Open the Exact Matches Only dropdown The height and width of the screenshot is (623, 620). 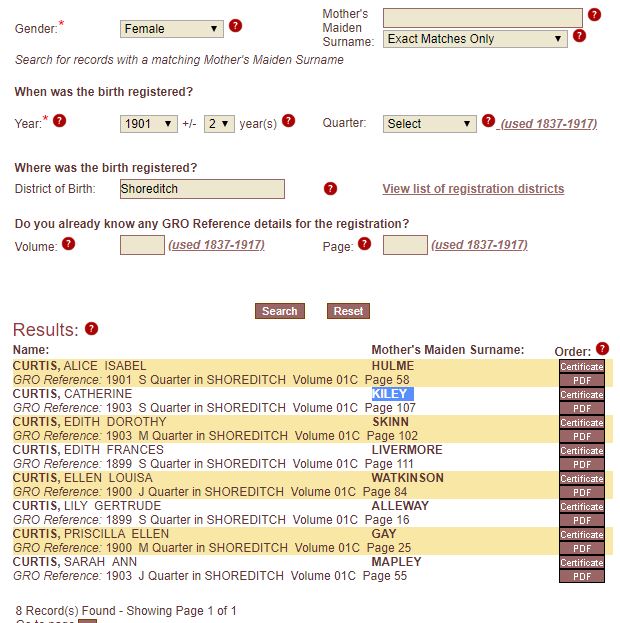click(x=475, y=39)
